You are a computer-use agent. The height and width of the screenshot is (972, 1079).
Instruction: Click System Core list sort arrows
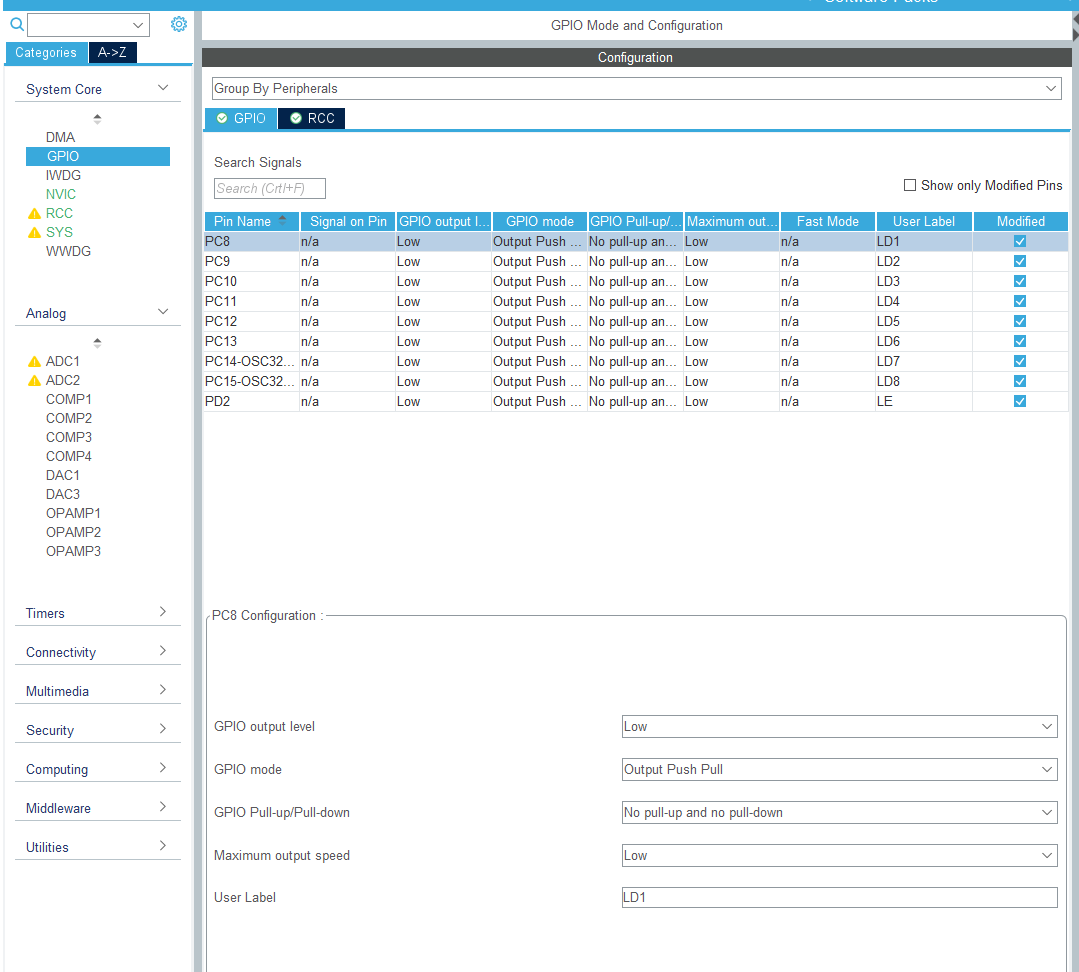coord(98,119)
